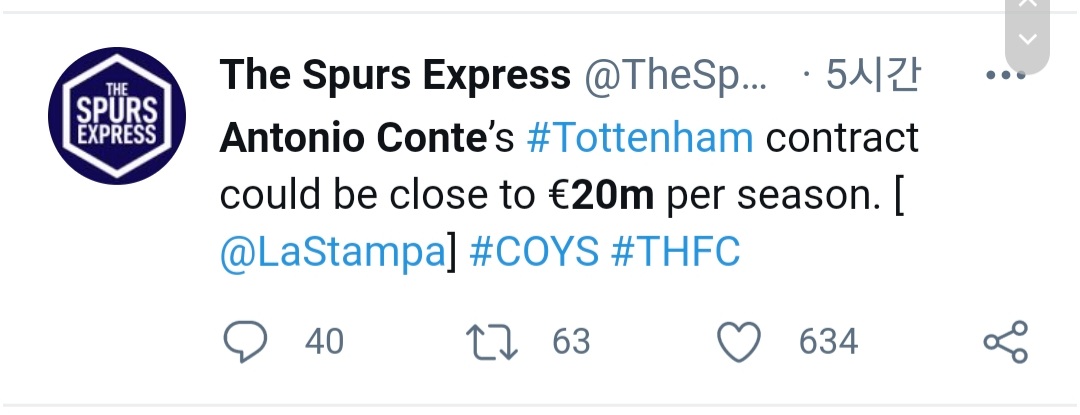This screenshot has height=415, width=1080.
Task: Click the retweet count 63
Action: click(572, 342)
